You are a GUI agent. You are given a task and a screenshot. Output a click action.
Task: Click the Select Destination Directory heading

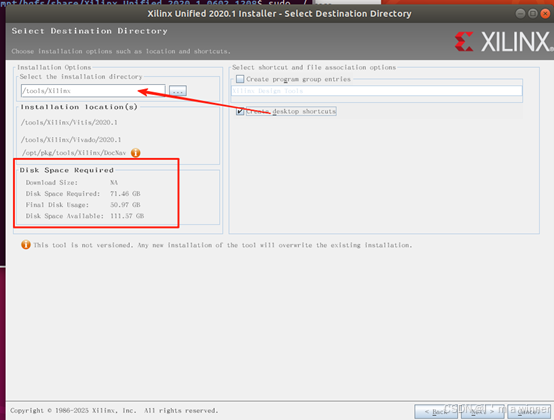89,31
